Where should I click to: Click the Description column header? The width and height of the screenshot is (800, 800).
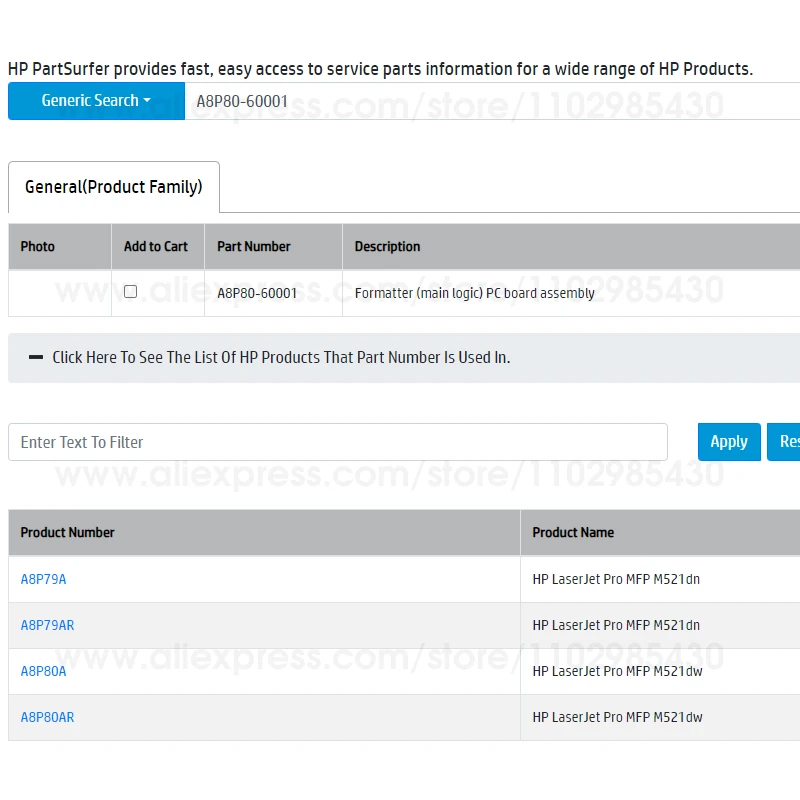(388, 246)
